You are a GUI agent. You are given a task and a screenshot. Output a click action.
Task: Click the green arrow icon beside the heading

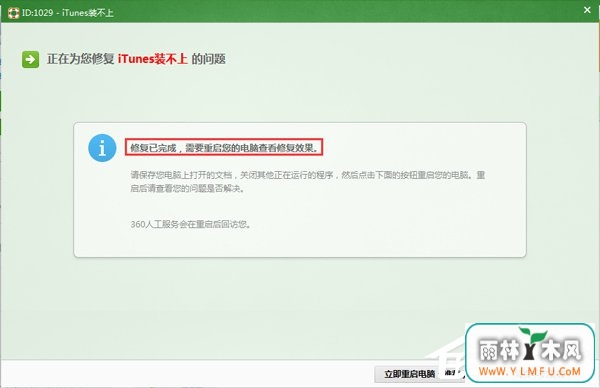(x=30, y=59)
